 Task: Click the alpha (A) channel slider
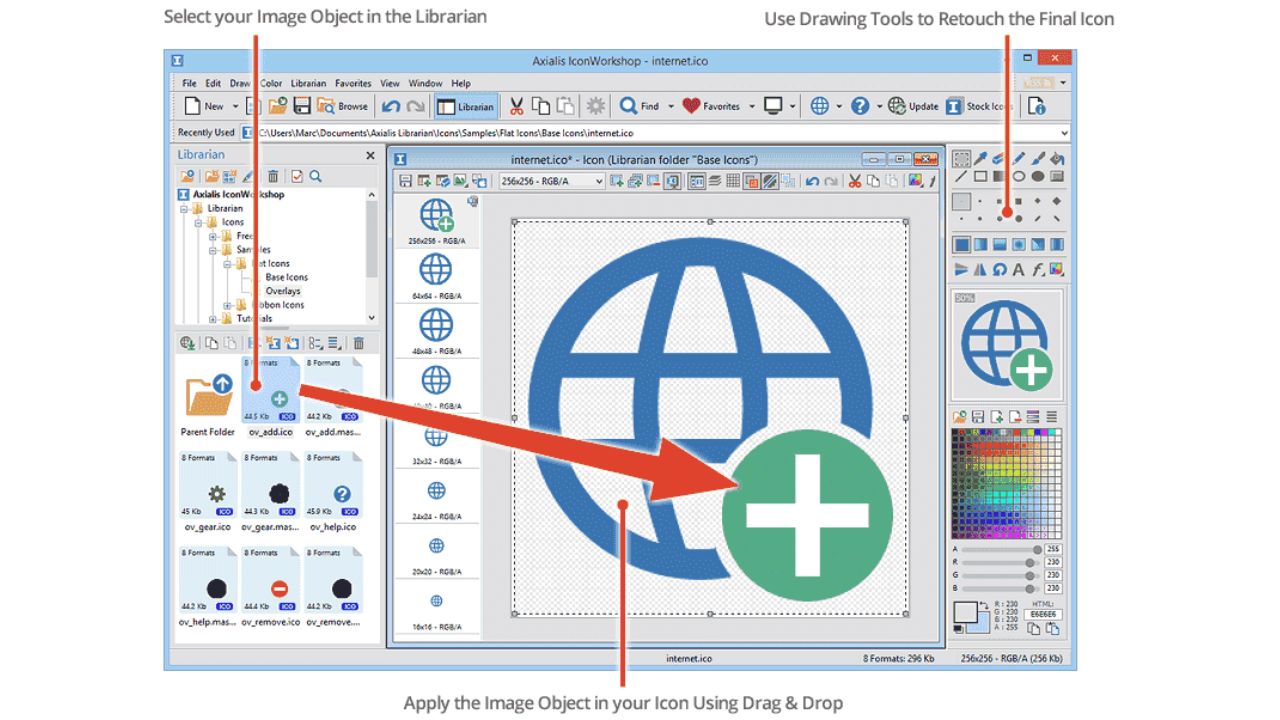click(x=1000, y=550)
